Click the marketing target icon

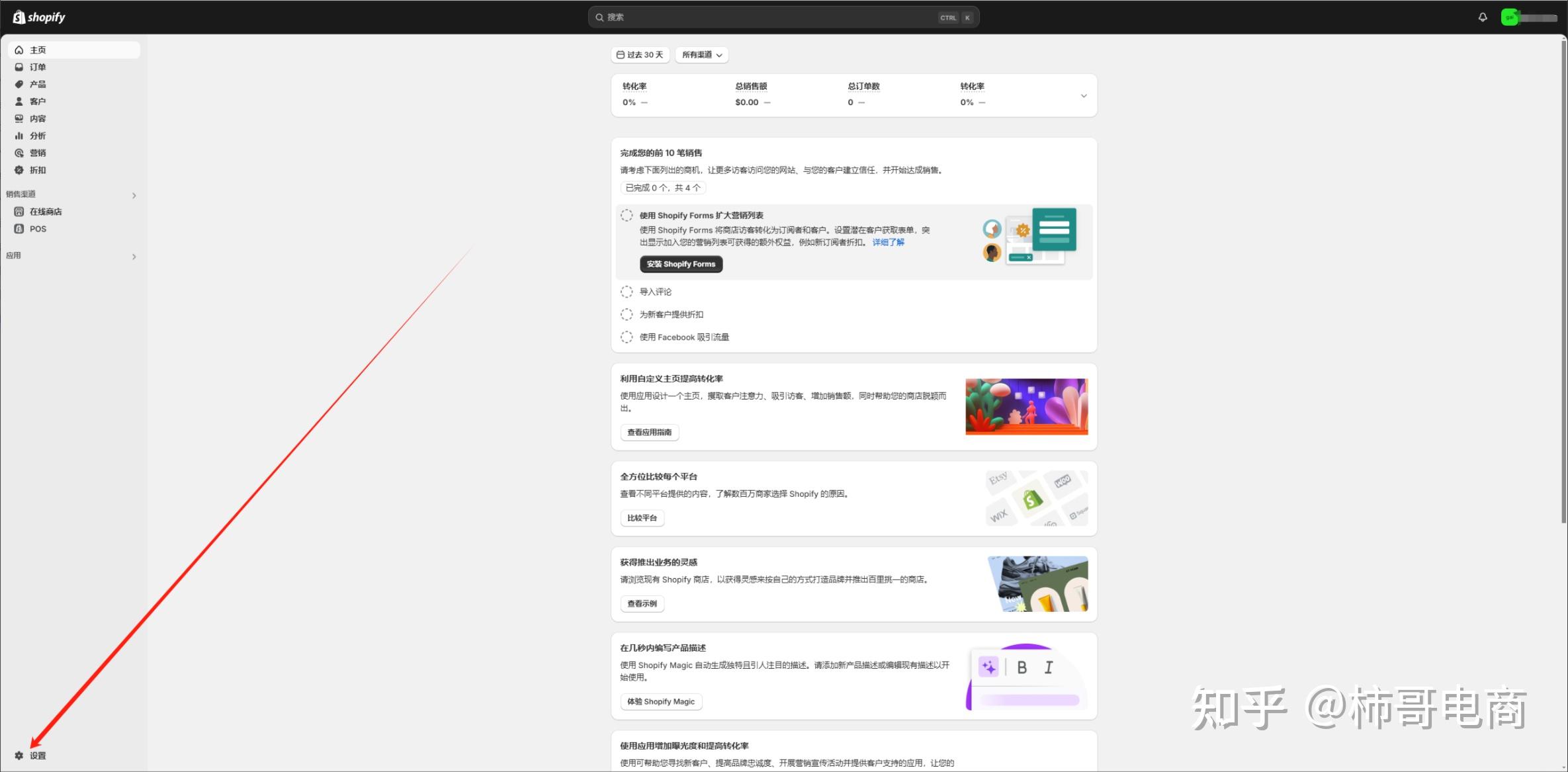pyautogui.click(x=19, y=153)
